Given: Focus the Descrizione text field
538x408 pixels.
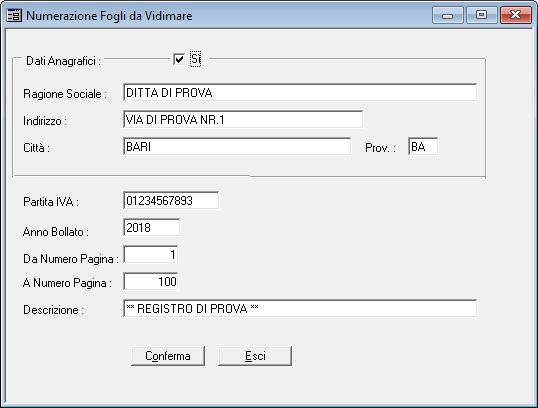Looking at the screenshot, I should (300, 309).
